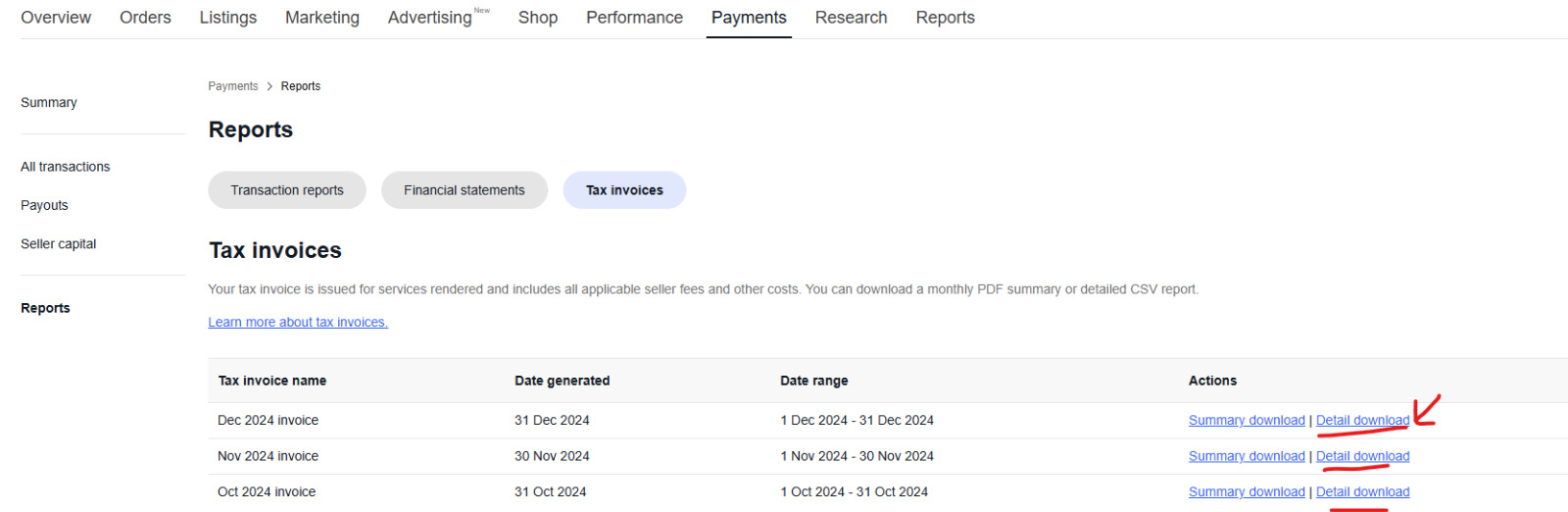1568x512 pixels.
Task: Download Nov 2024 invoice summary PDF
Action: click(x=1247, y=456)
